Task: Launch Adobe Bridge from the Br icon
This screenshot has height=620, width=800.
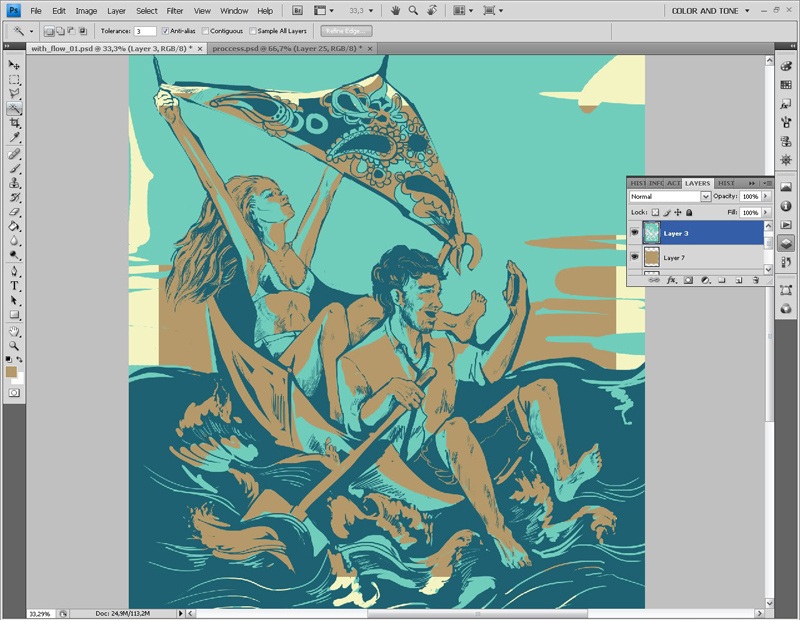Action: 300,10
